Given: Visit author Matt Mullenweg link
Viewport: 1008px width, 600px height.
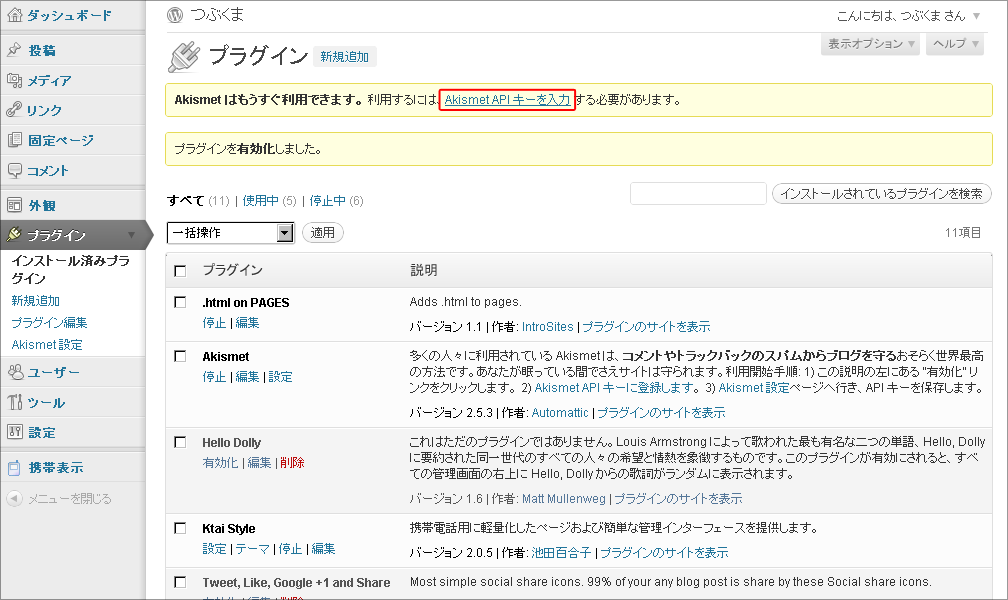Looking at the screenshot, I should [x=564, y=499].
